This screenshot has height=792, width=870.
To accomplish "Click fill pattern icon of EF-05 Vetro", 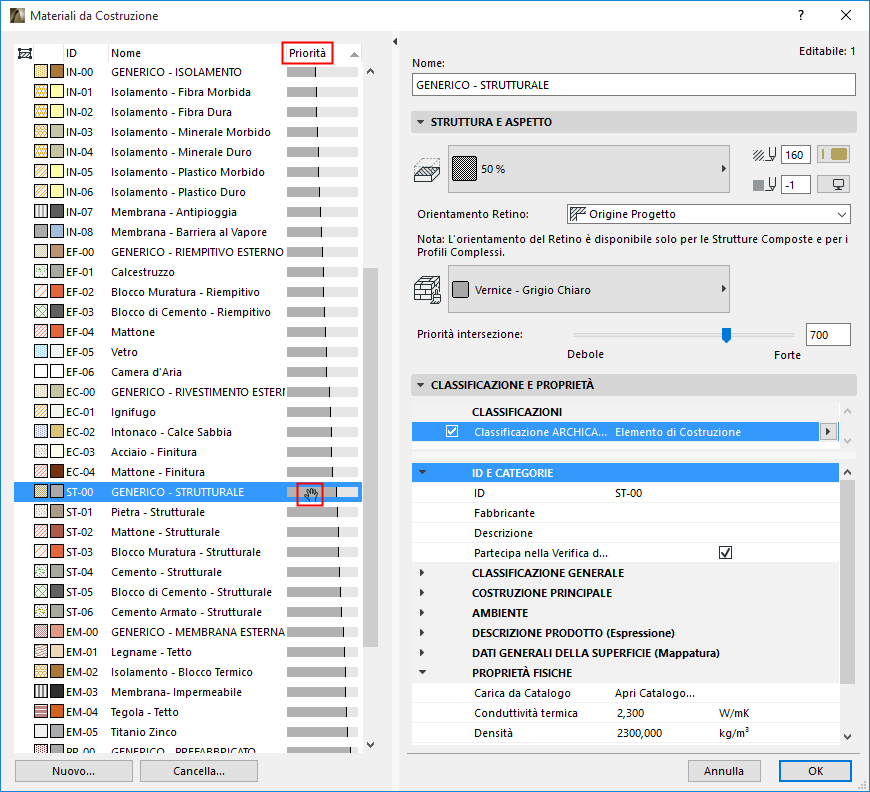I will pyautogui.click(x=41, y=351).
